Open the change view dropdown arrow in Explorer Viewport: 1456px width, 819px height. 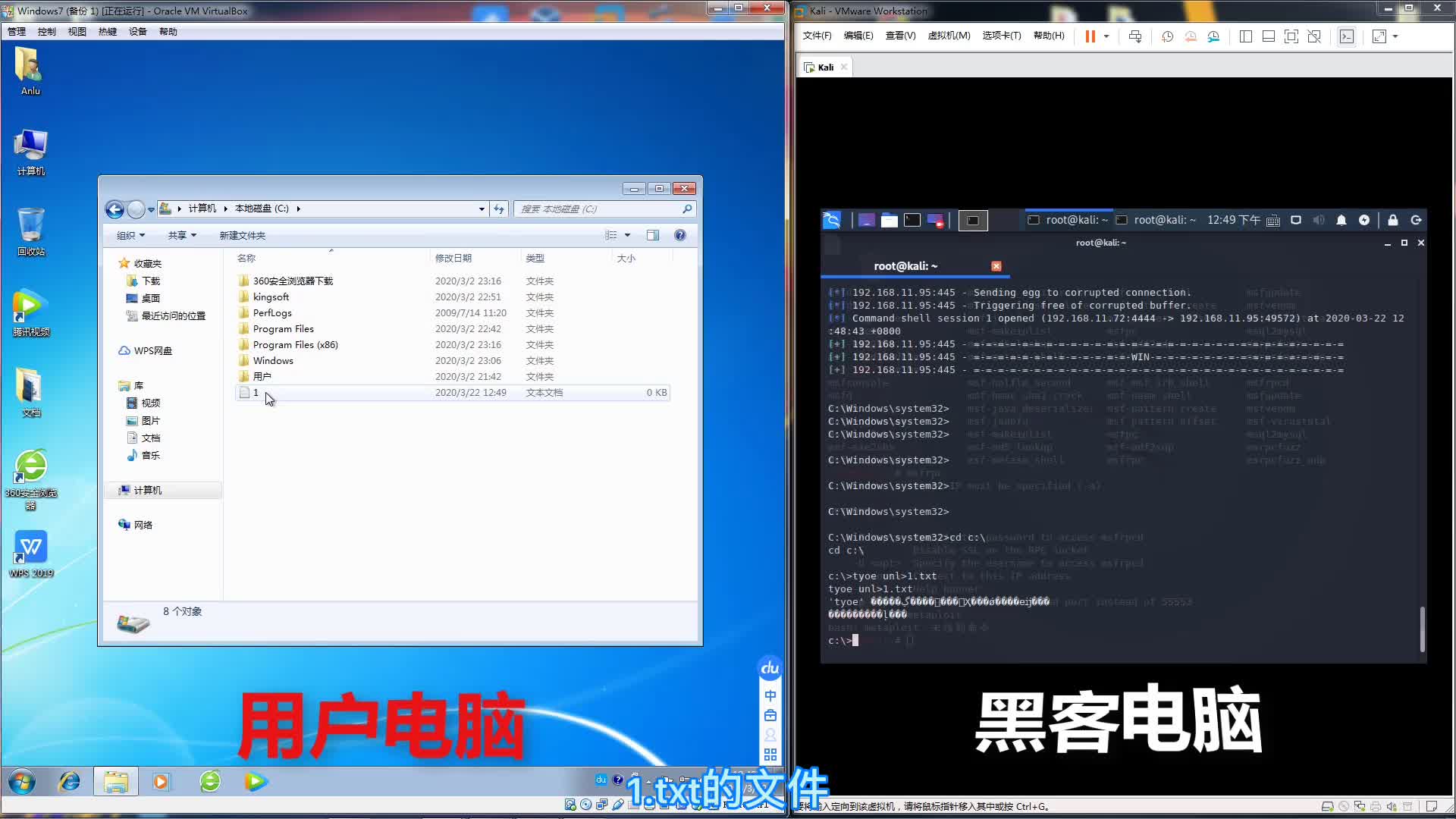[627, 235]
